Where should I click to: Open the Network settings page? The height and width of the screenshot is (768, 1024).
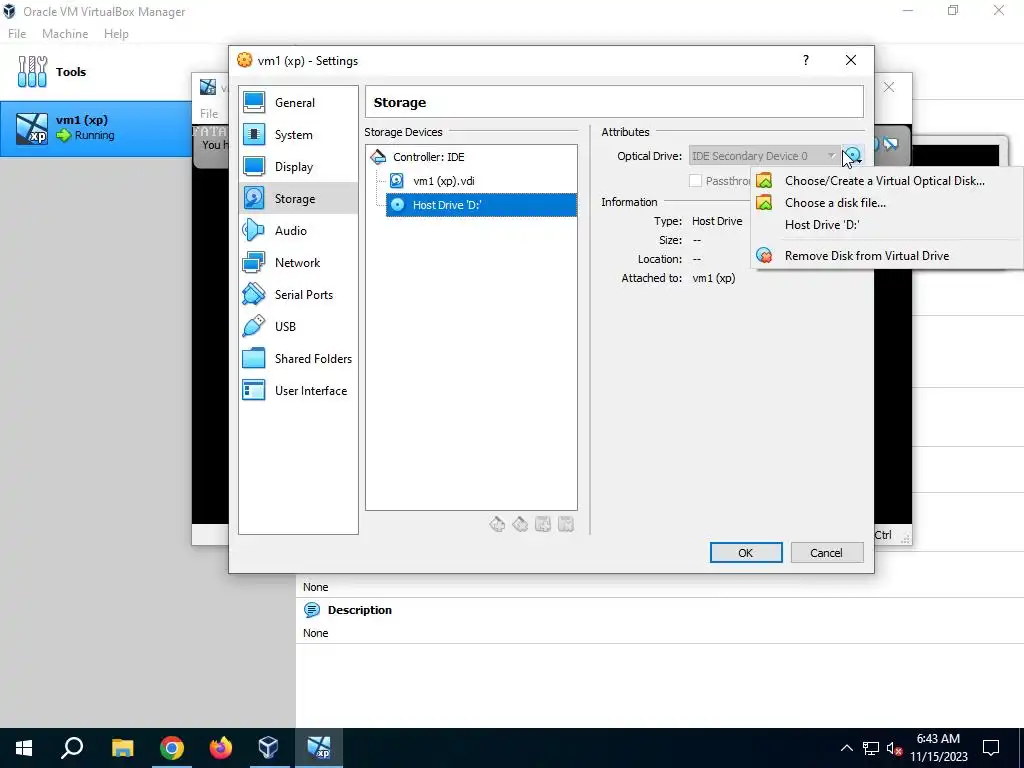point(298,263)
